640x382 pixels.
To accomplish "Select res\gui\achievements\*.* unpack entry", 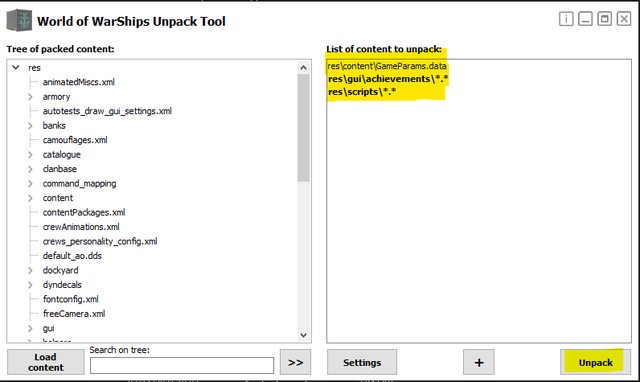I will coord(388,79).
